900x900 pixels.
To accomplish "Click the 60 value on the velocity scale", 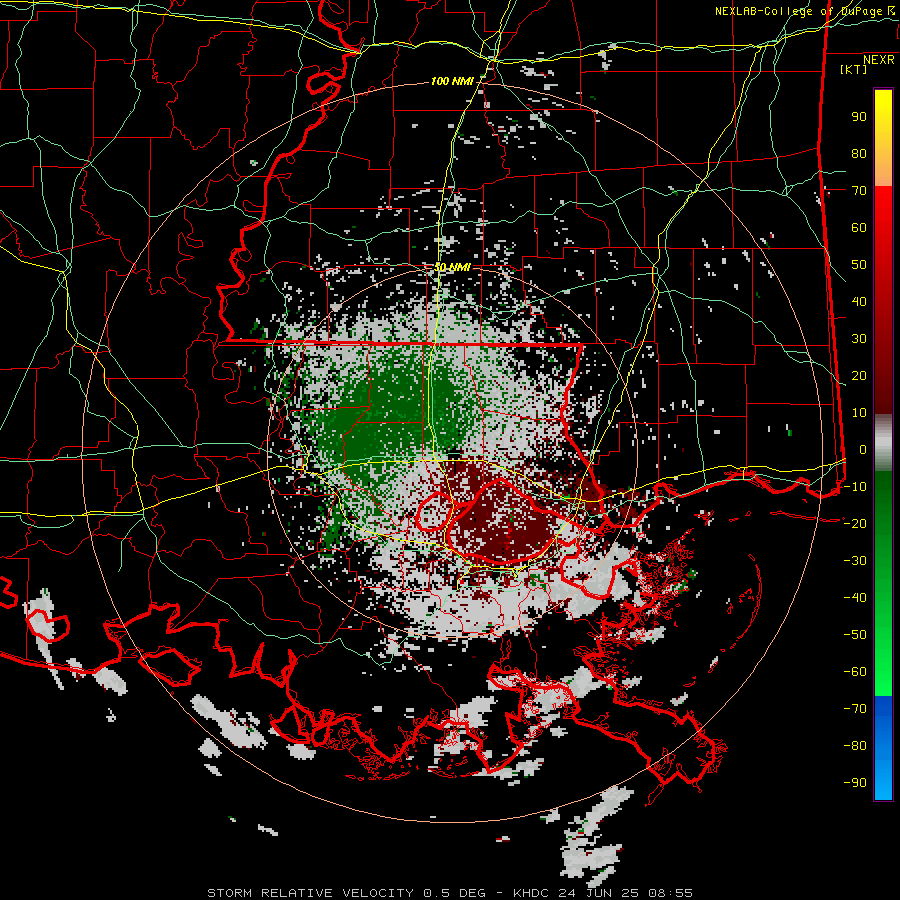I will point(859,228).
